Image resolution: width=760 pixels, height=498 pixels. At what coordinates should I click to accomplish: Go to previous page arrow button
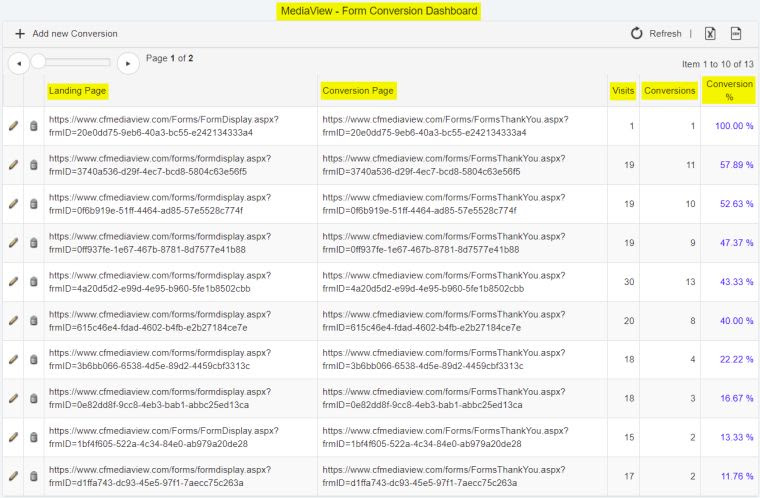click(x=19, y=63)
